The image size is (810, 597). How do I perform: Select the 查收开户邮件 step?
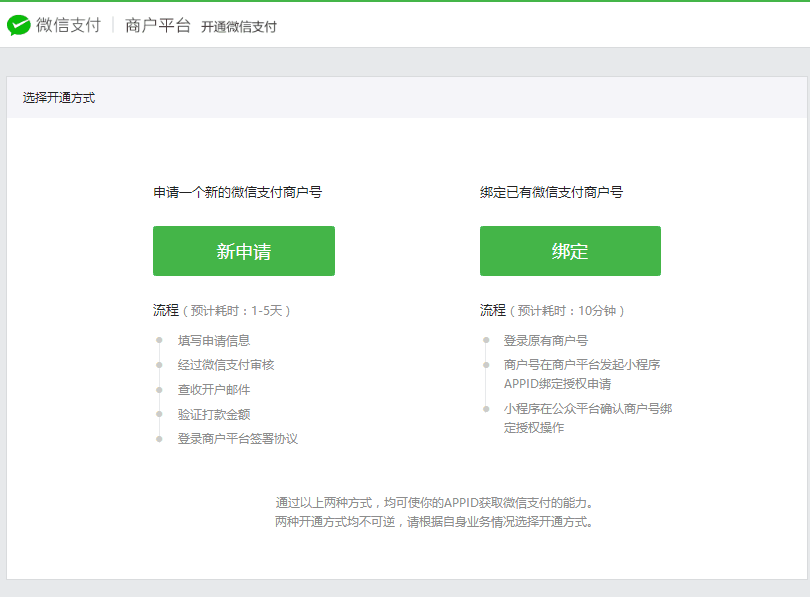click(214, 390)
